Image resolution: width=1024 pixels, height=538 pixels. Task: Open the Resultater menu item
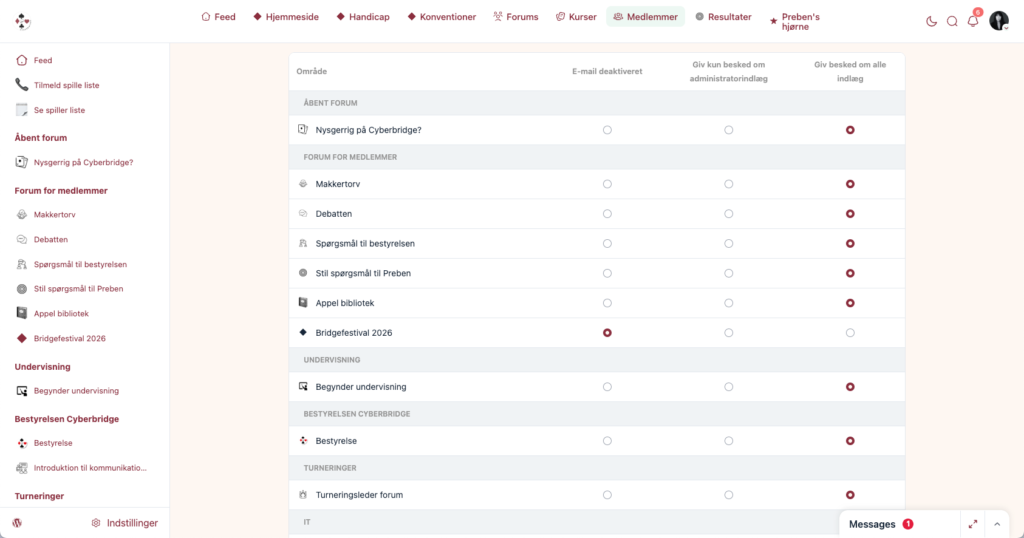[723, 17]
